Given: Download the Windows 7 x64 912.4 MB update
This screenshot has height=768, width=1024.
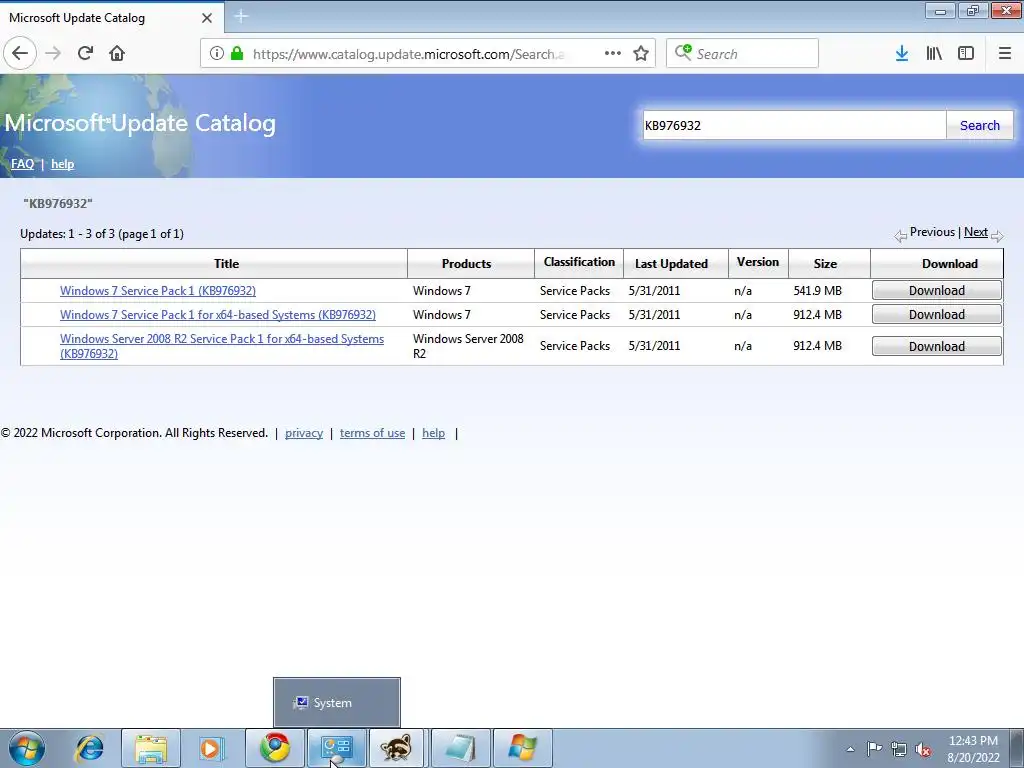Looking at the screenshot, I should tap(936, 315).
